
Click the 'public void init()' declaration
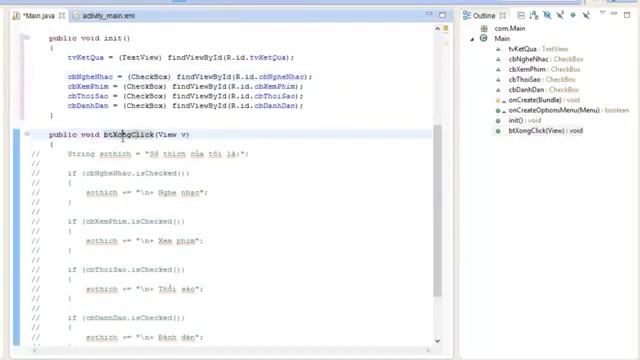click(x=89, y=38)
